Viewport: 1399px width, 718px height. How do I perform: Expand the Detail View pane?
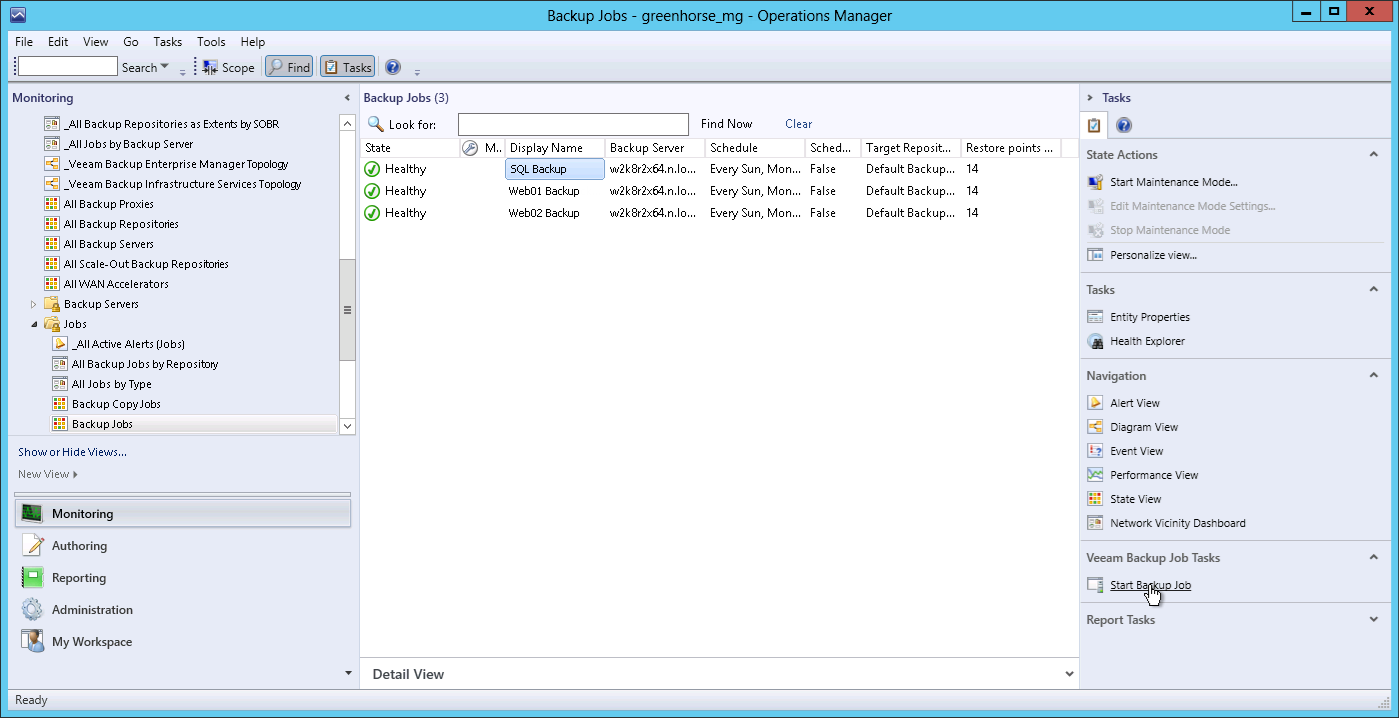[x=1070, y=674]
